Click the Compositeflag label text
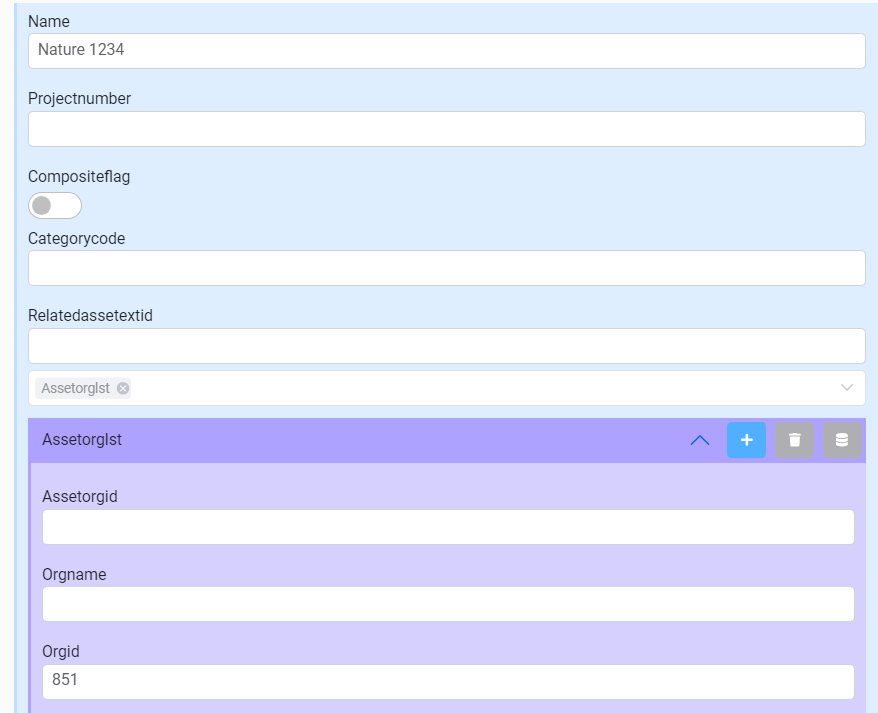The width and height of the screenshot is (878, 713). pyautogui.click(x=79, y=177)
